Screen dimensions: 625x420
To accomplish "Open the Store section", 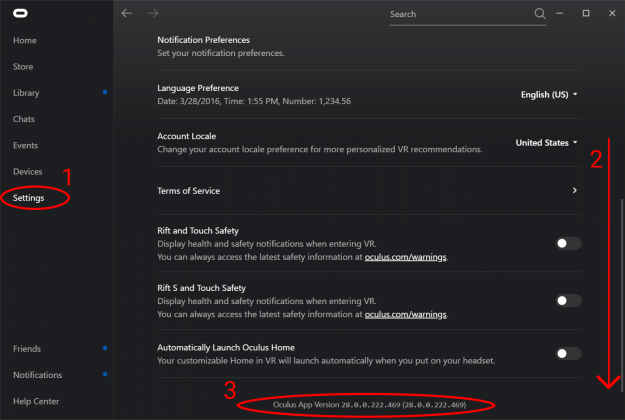I will (24, 67).
